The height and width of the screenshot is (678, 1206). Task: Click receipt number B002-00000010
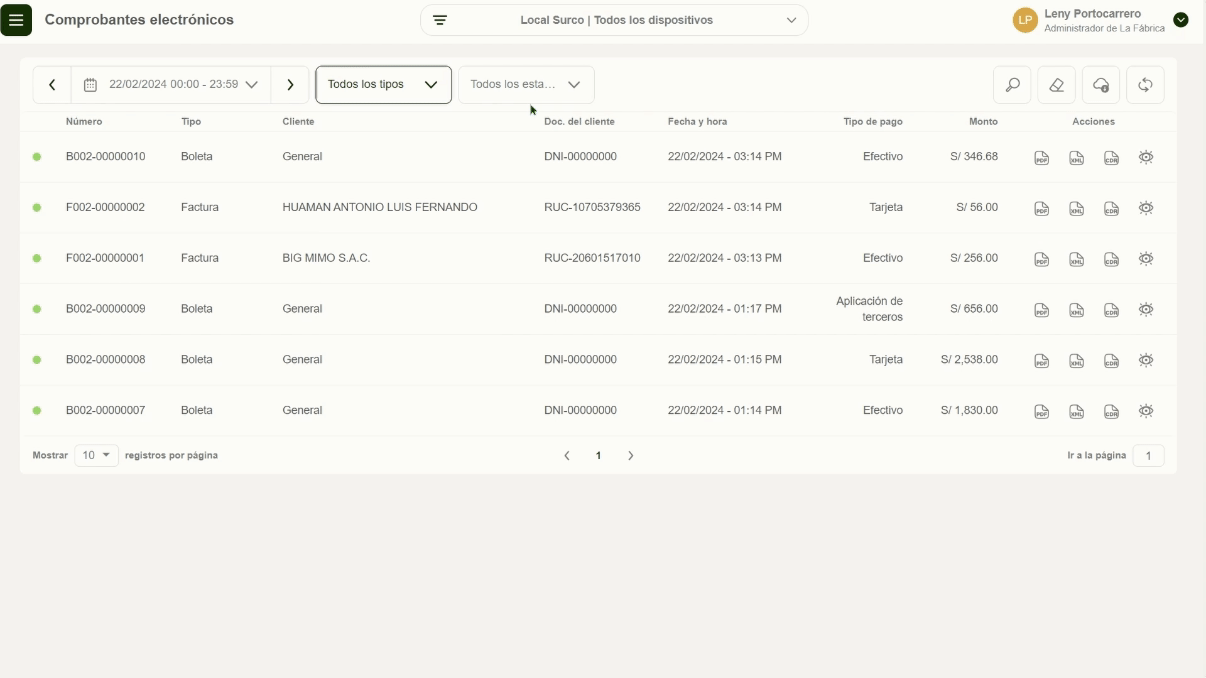105,156
